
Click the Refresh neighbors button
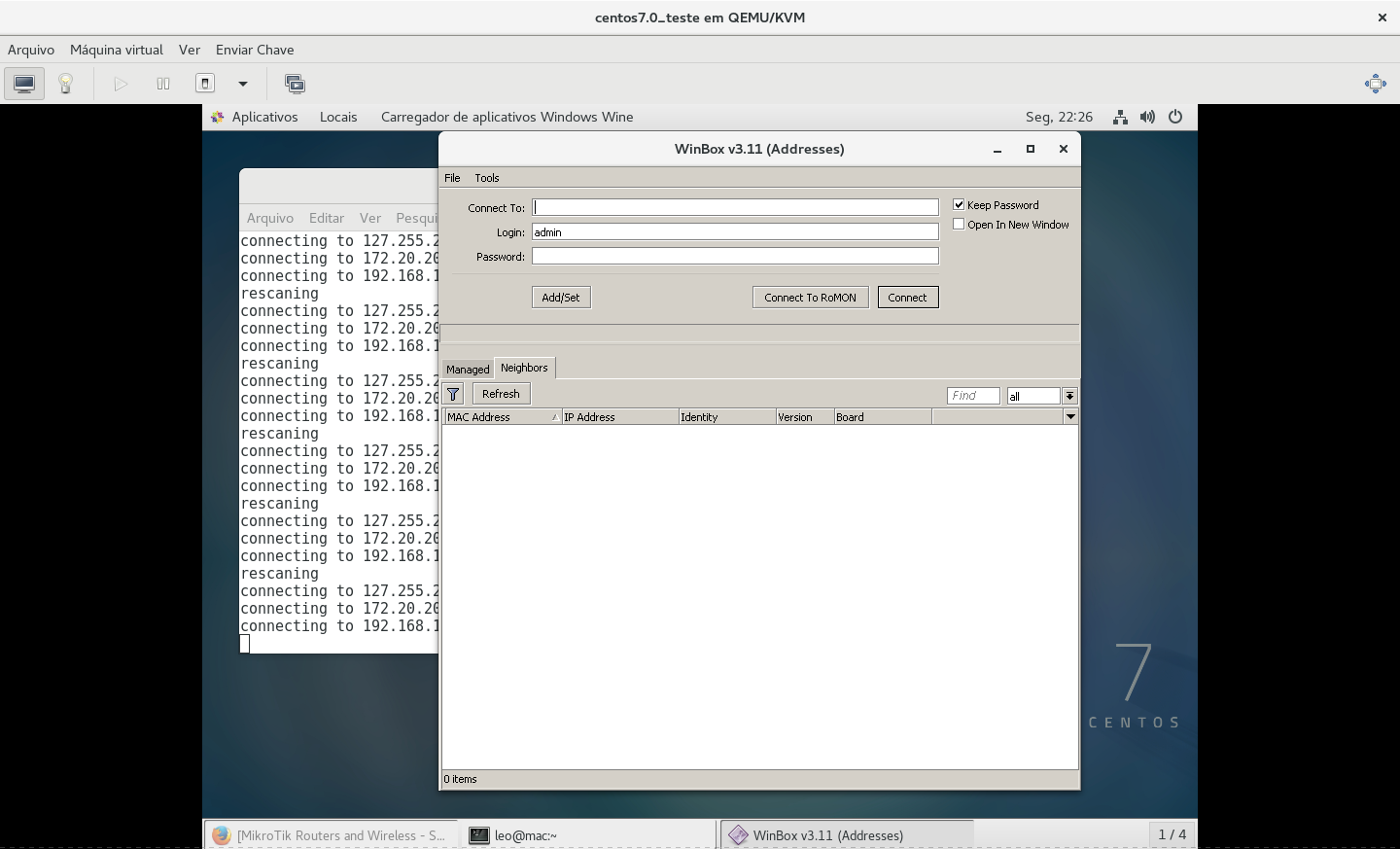(501, 394)
